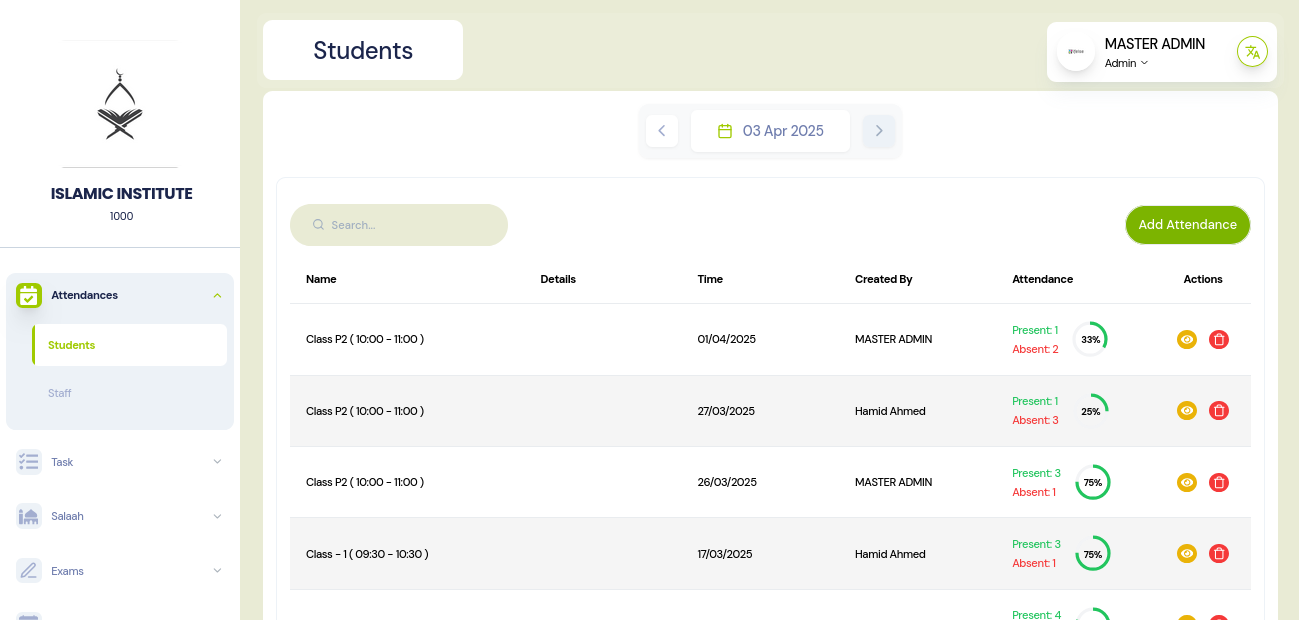The height and width of the screenshot is (620, 1300).
Task: Open the Admin role dropdown
Action: (1126, 63)
